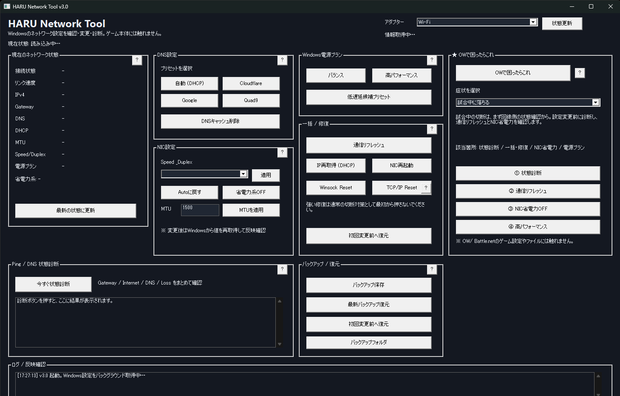620x396 pixels.
Task: Click the Gateway label in network status
Action: click(25, 107)
